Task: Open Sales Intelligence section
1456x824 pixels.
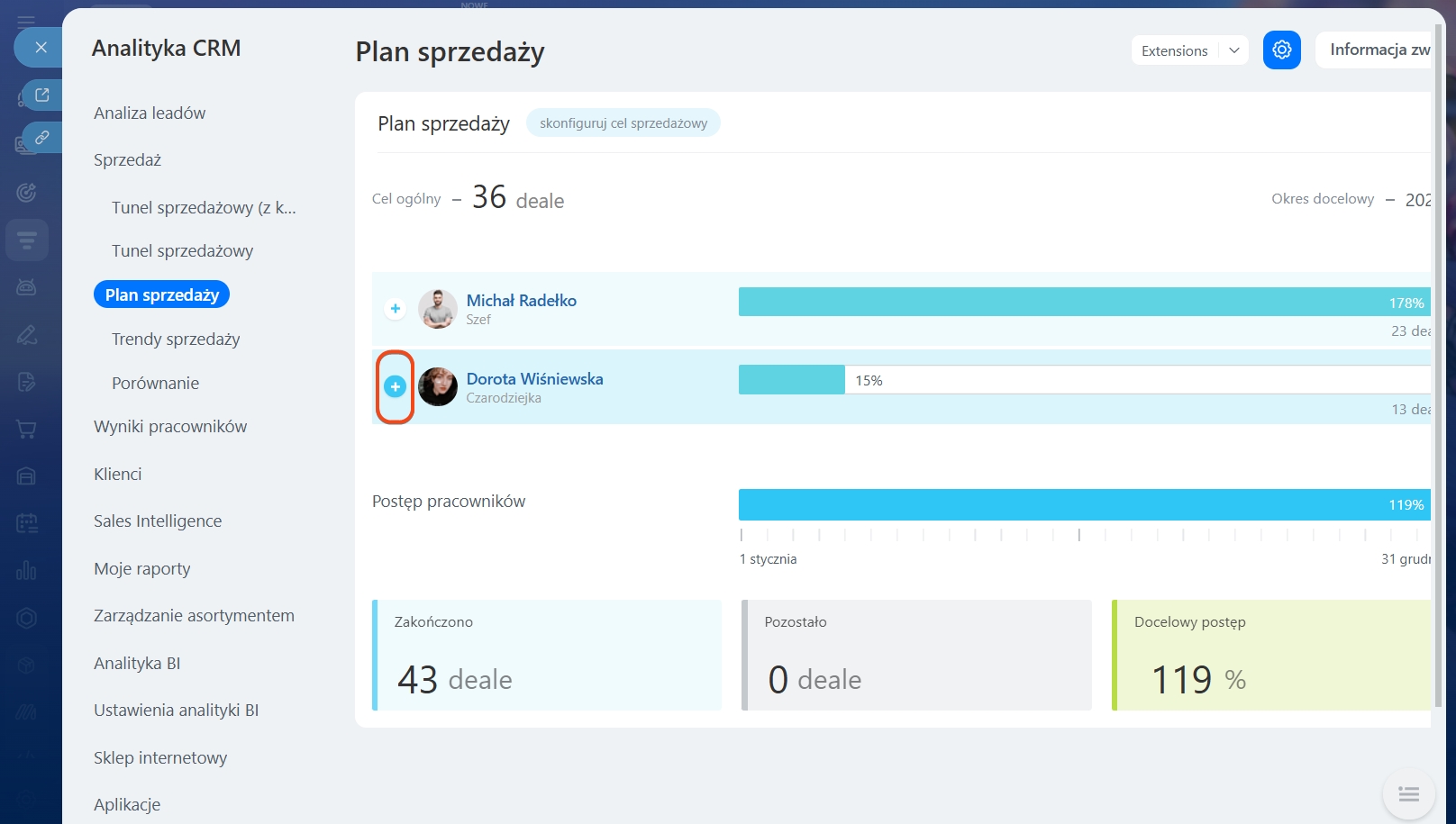Action: click(x=158, y=521)
